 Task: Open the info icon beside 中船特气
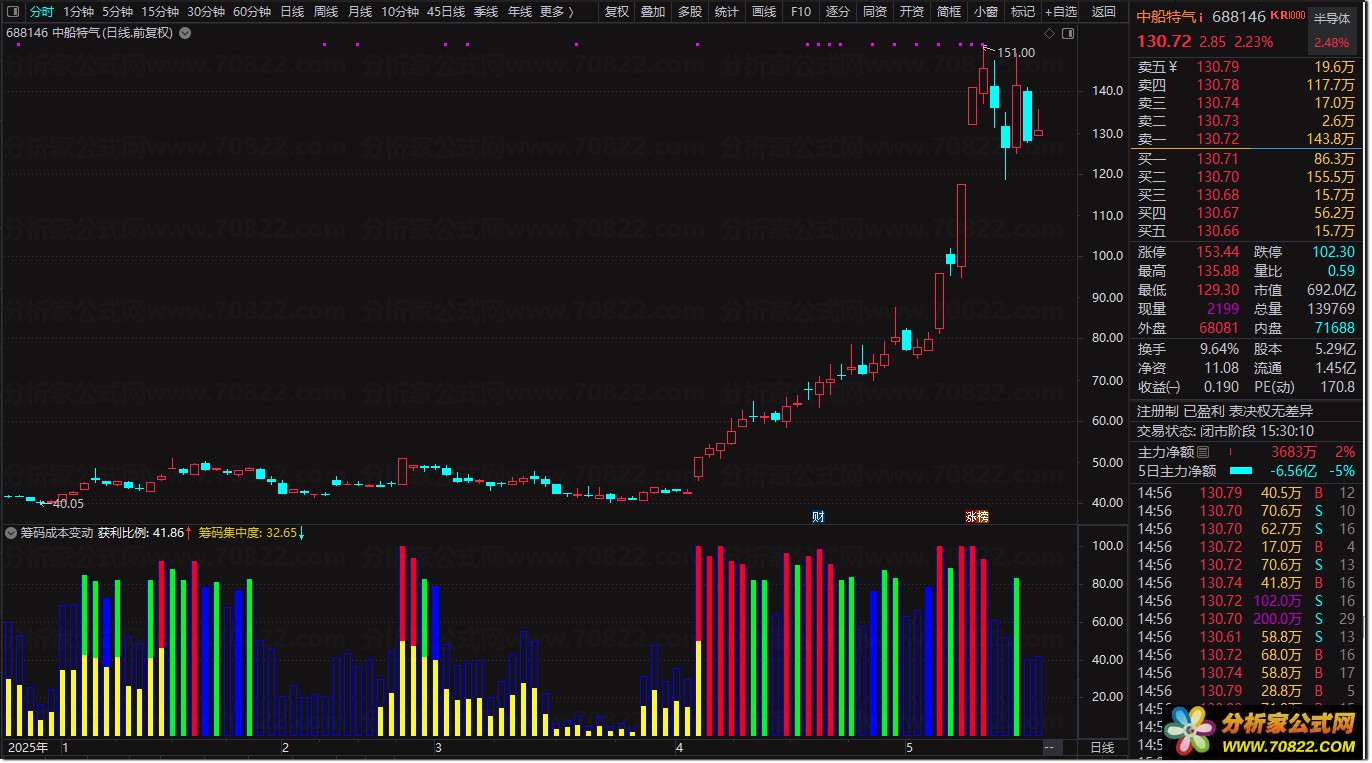click(x=1201, y=17)
